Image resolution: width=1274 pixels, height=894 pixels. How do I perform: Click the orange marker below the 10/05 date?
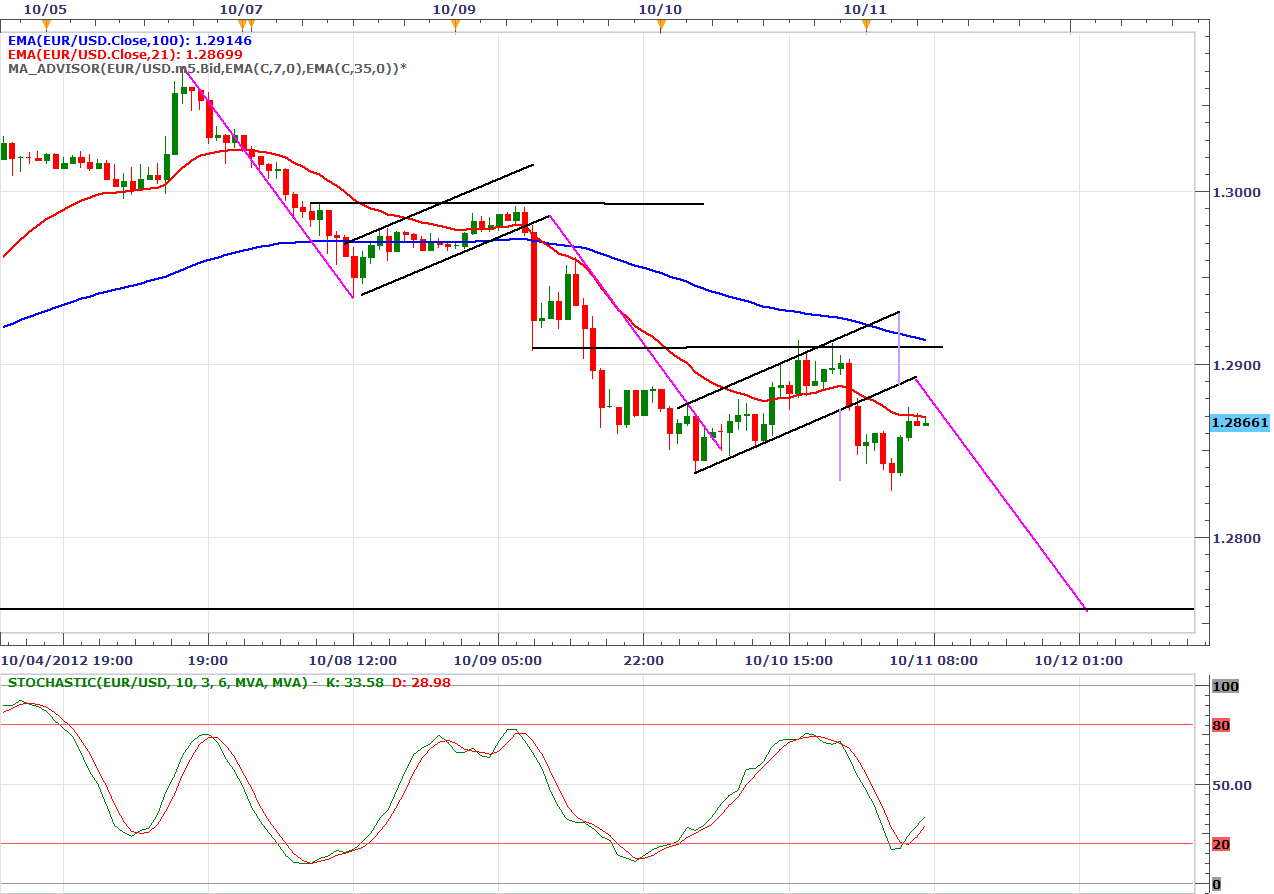45,24
